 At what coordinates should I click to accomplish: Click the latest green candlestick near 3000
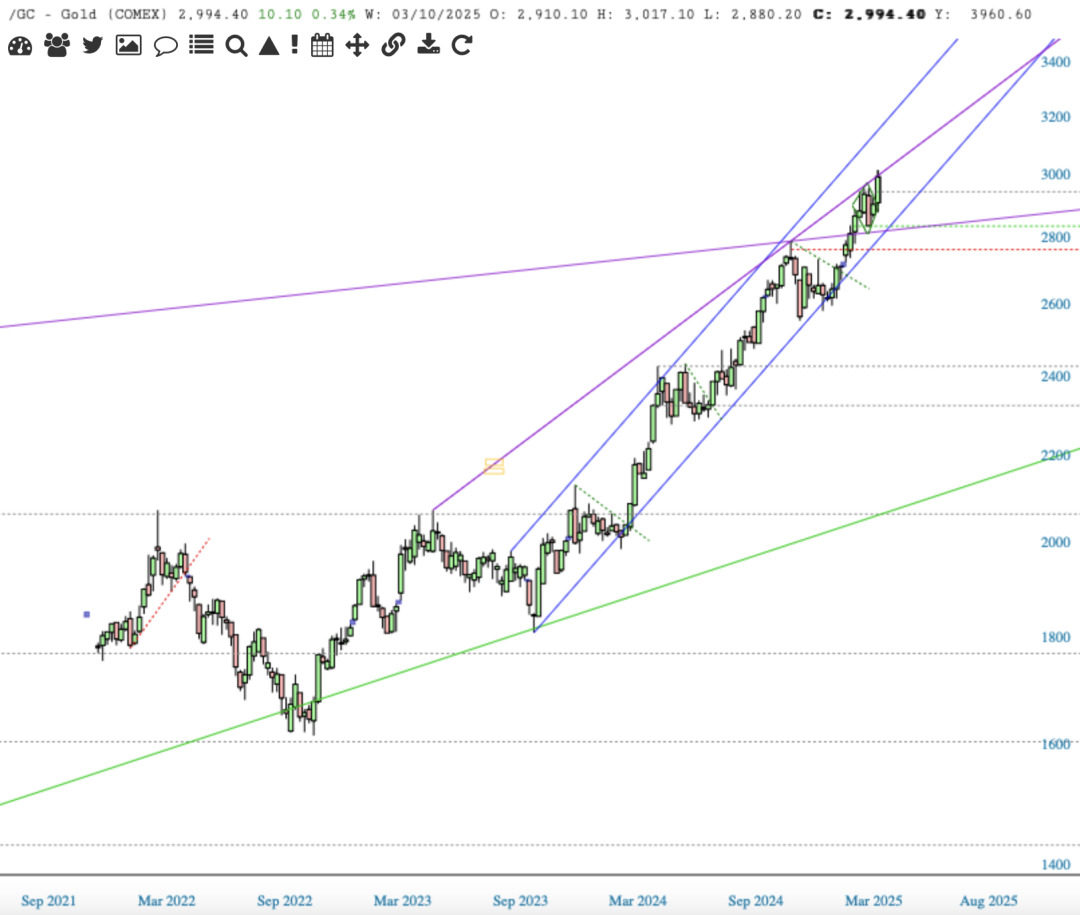pyautogui.click(x=878, y=188)
